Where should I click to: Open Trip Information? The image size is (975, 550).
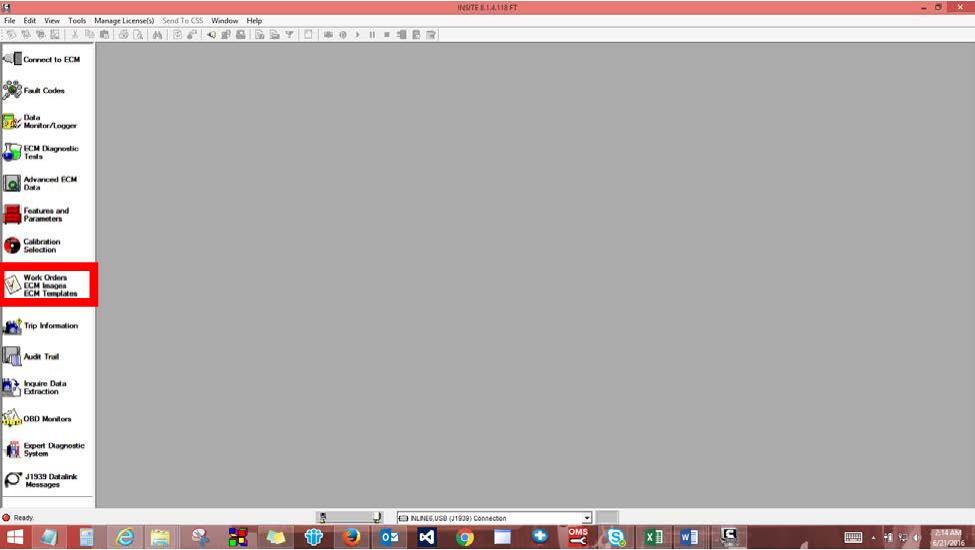click(41, 326)
